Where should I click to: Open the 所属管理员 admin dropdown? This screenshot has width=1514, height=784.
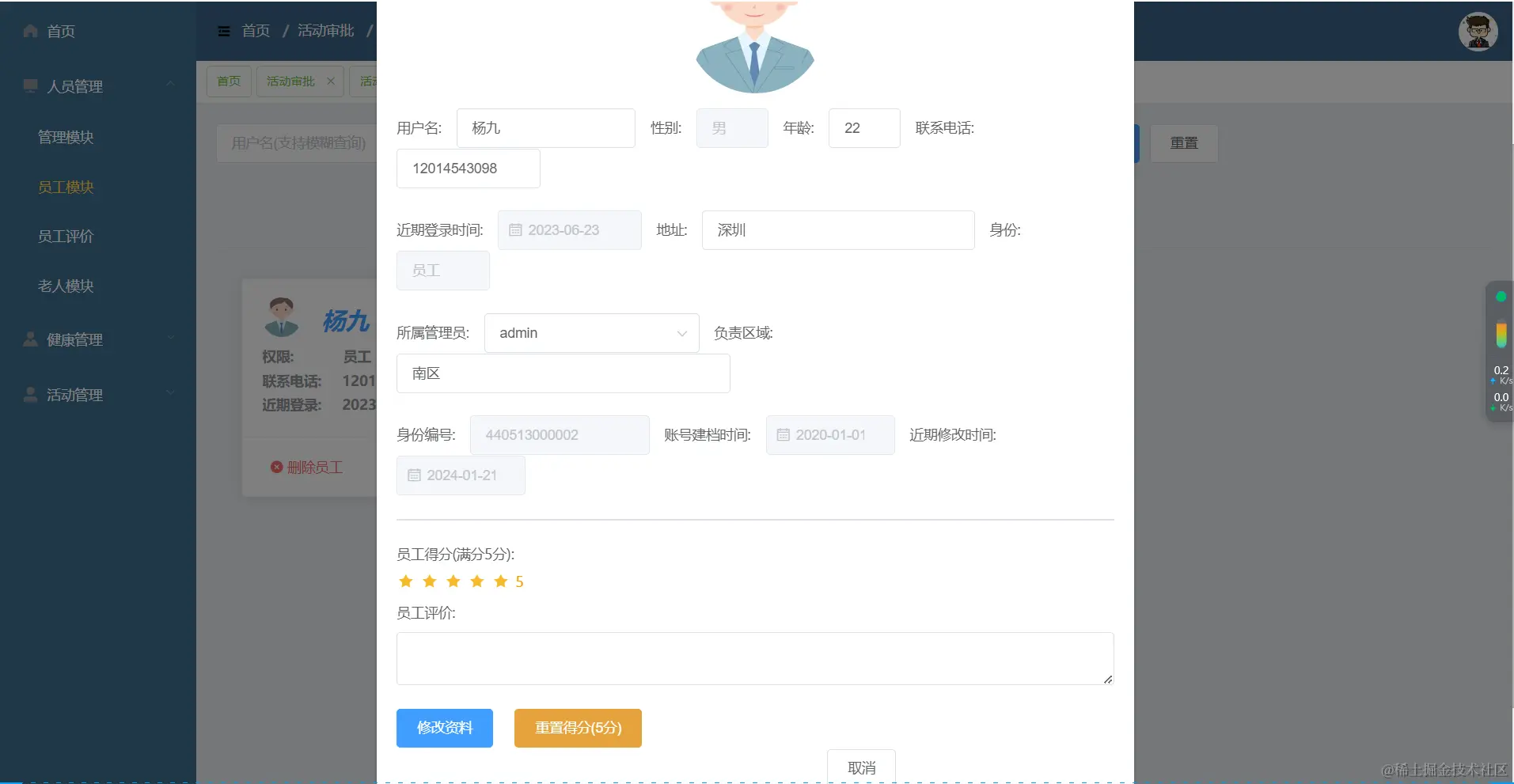coord(591,333)
